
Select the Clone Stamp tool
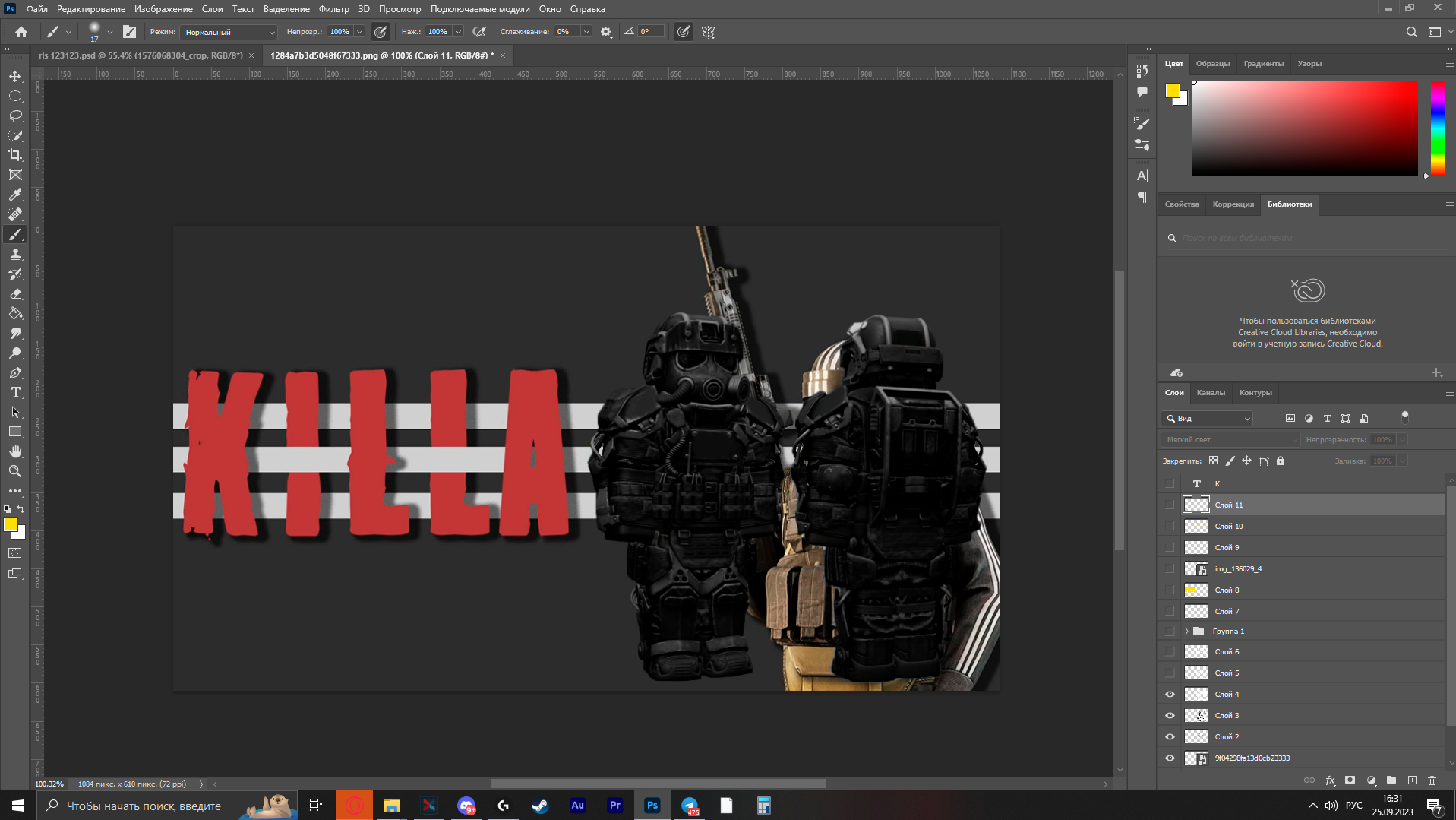pos(15,254)
